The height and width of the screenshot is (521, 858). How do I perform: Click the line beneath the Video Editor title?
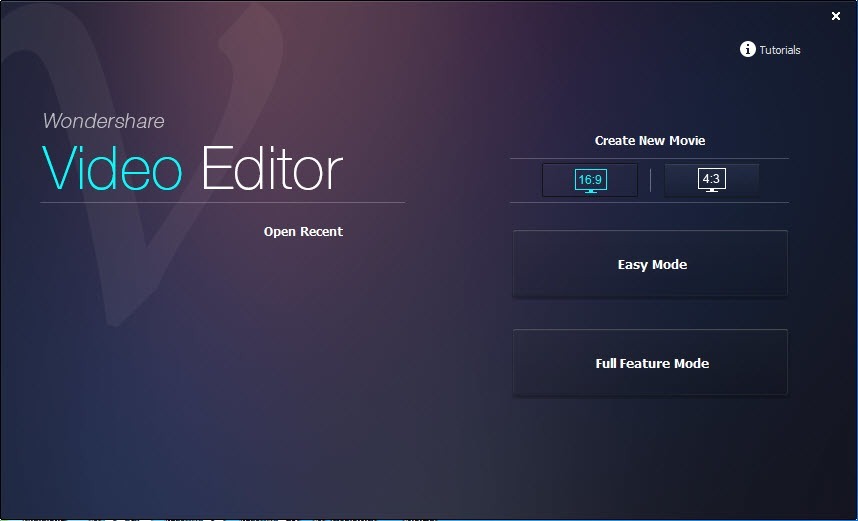point(222,203)
